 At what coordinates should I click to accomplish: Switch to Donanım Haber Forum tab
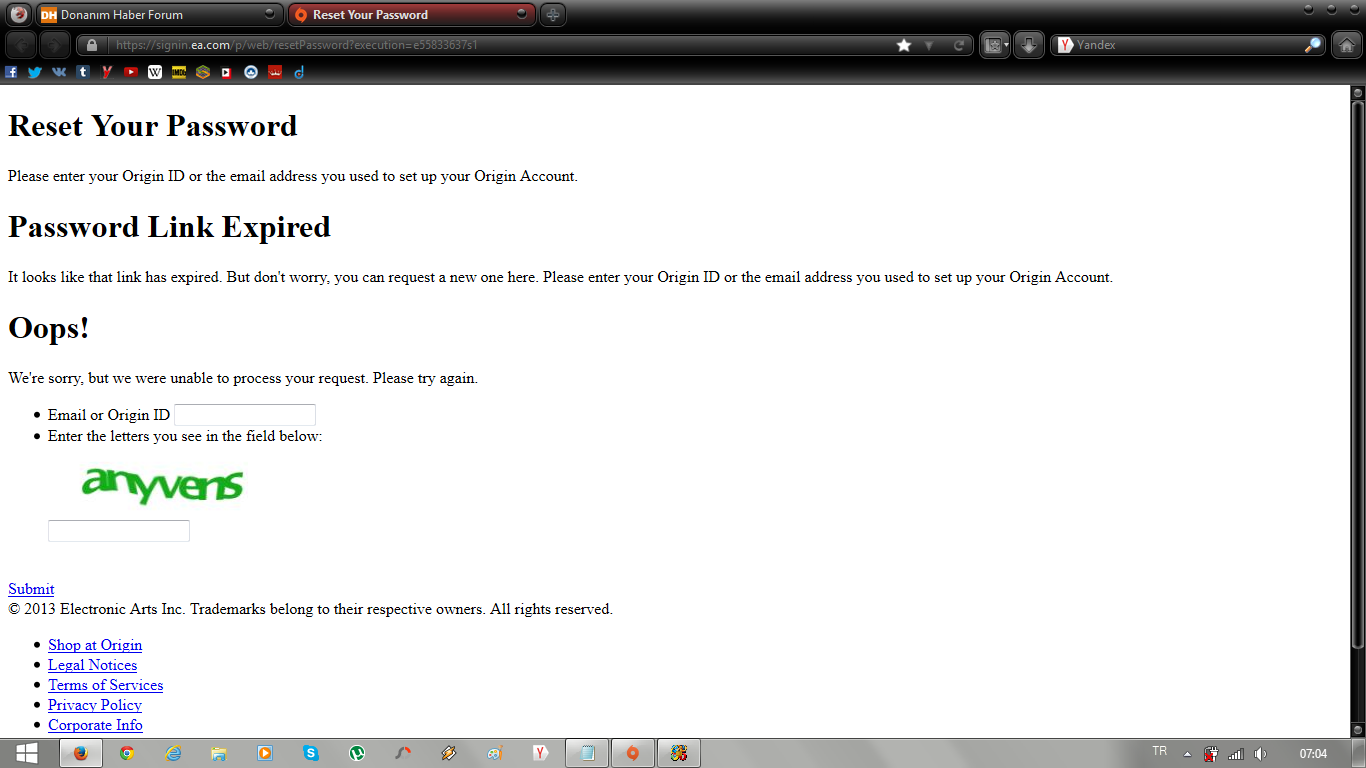click(x=159, y=15)
